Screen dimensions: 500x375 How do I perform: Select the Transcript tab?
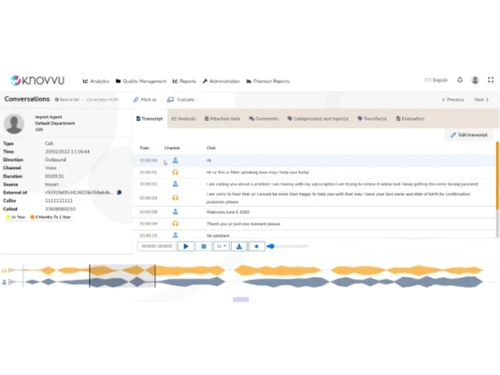tap(150, 119)
